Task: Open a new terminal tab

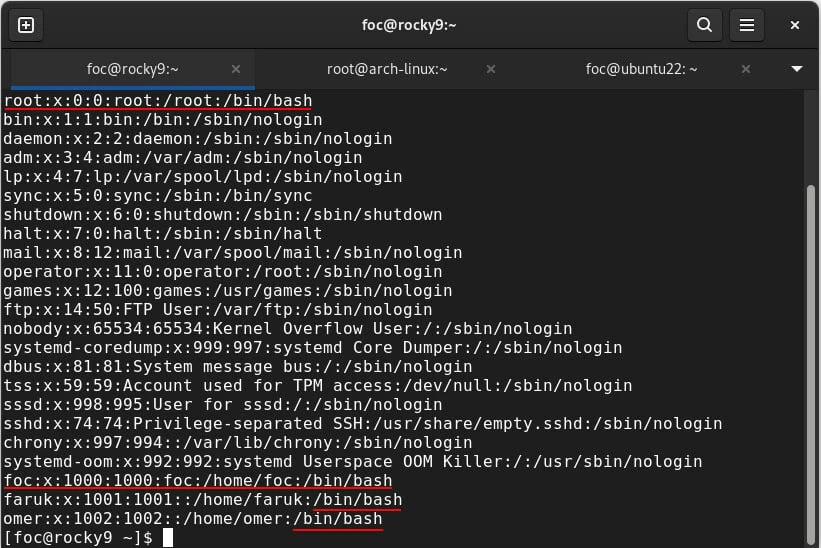Action: [x=26, y=25]
